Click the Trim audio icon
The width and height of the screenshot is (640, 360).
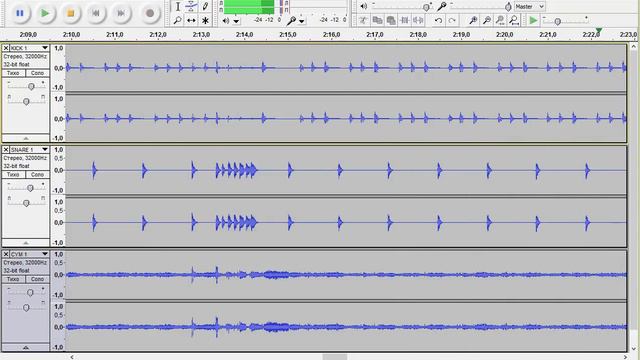pos(404,20)
